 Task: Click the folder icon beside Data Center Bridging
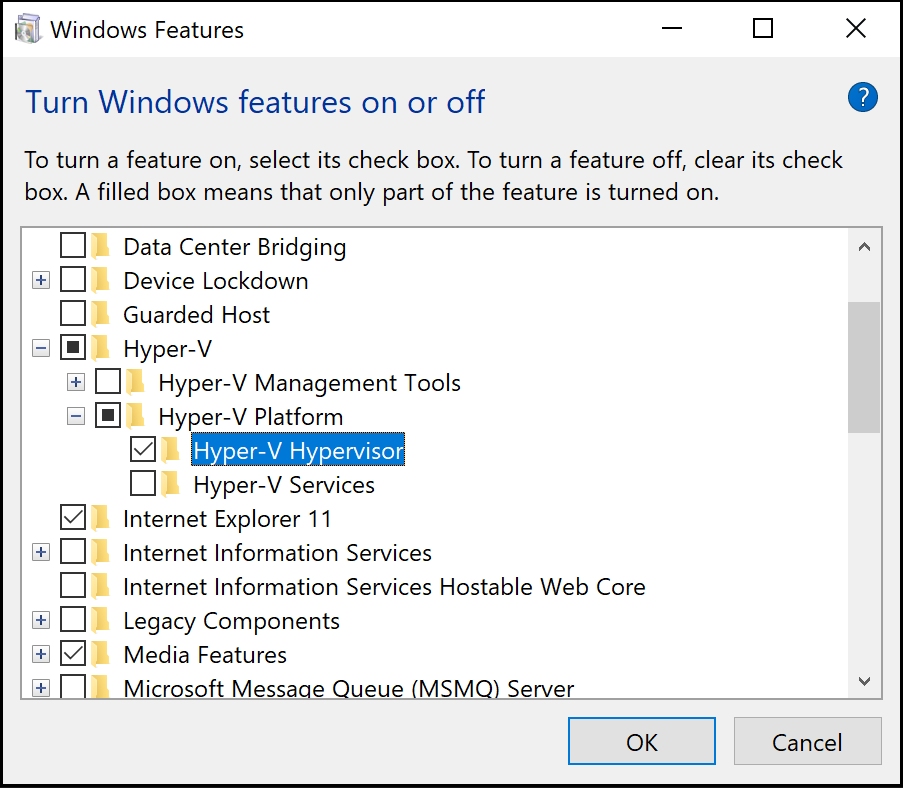100,247
